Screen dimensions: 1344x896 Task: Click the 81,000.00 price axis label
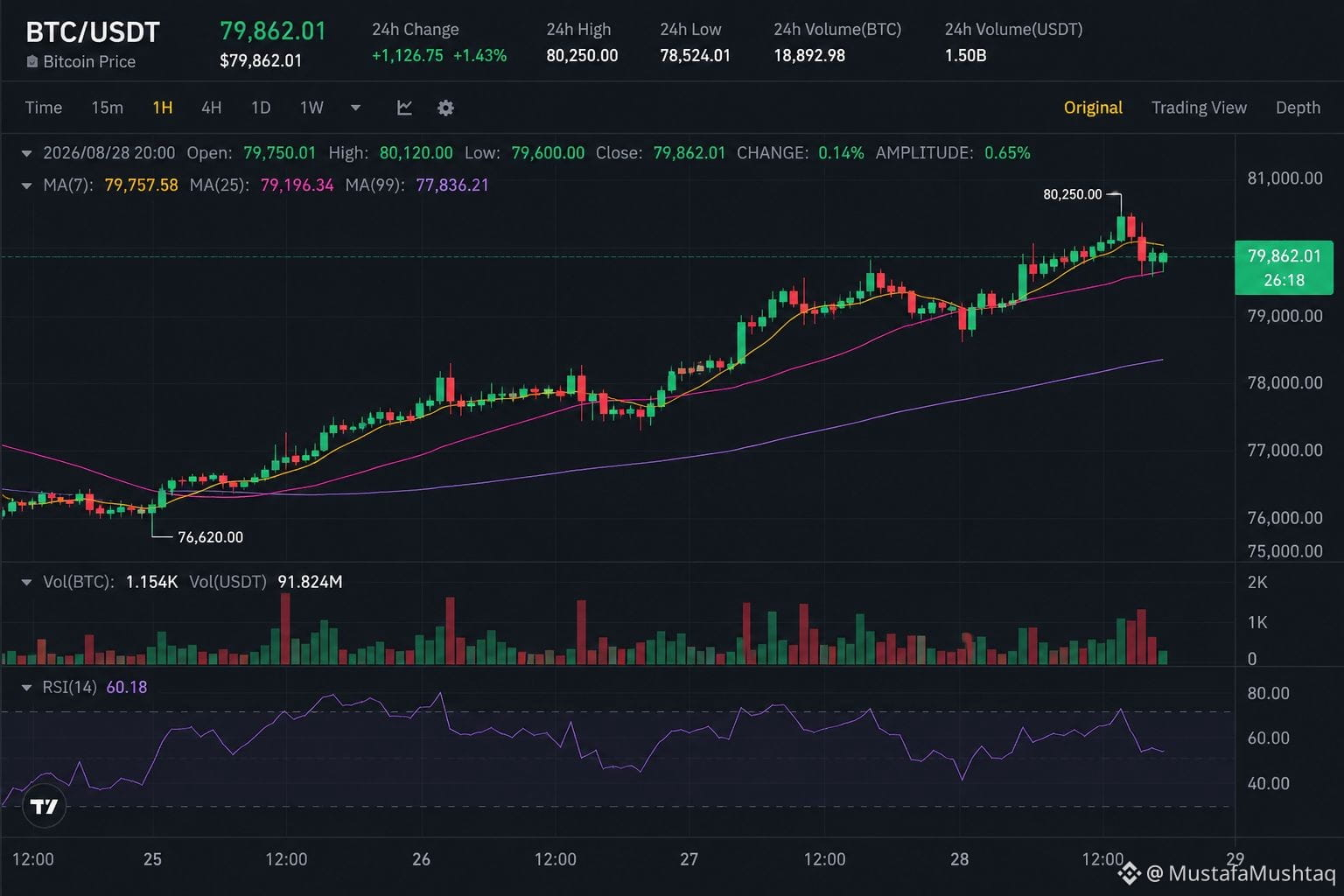(1284, 178)
